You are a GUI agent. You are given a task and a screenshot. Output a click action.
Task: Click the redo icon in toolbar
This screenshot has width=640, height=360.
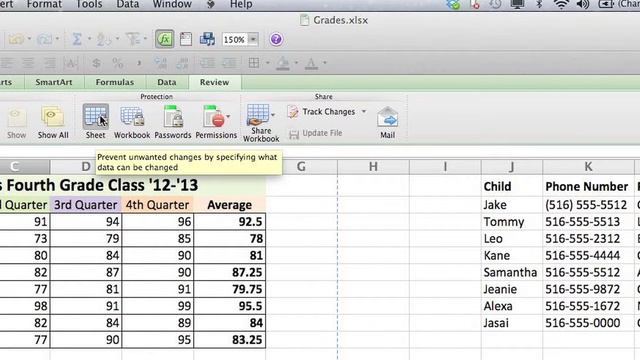click(44, 40)
